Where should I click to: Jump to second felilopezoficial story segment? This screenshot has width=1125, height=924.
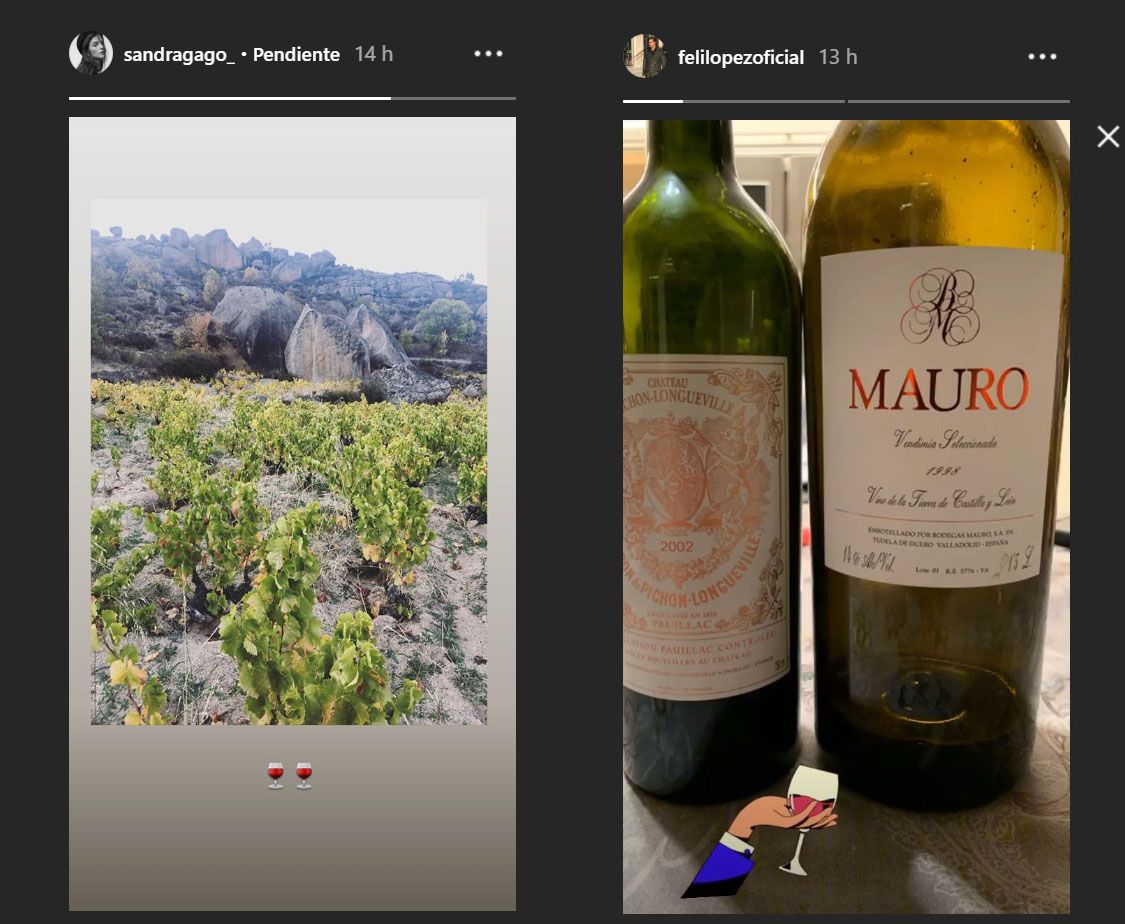click(959, 101)
